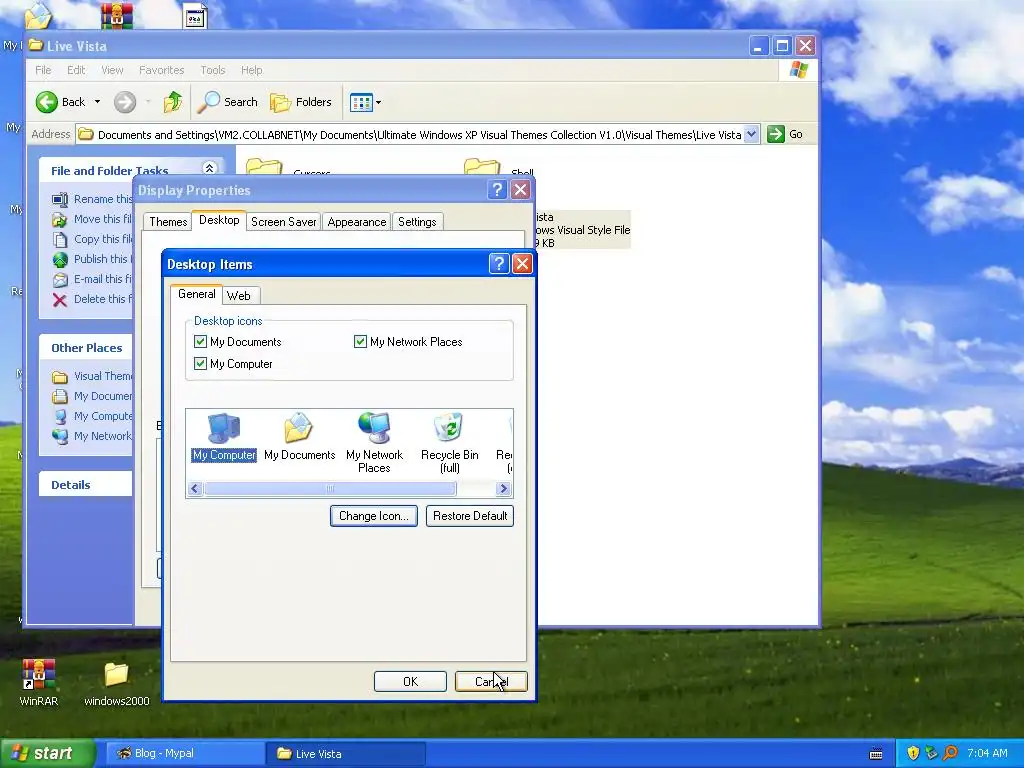Click the horizontal scrollbar thumb of icon list
1024x768 pixels.
(x=330, y=488)
